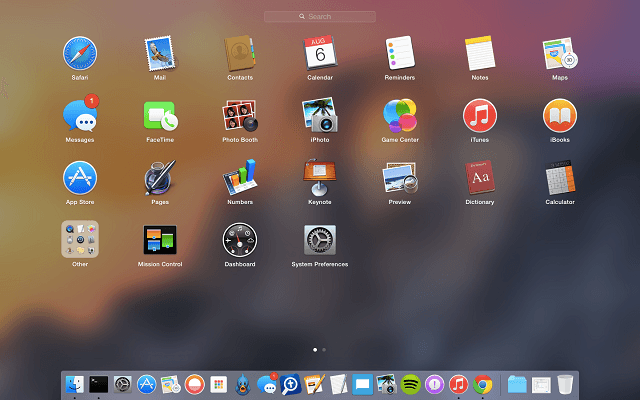The image size is (640, 400).
Task: Launch the Mail app
Action: coord(160,53)
